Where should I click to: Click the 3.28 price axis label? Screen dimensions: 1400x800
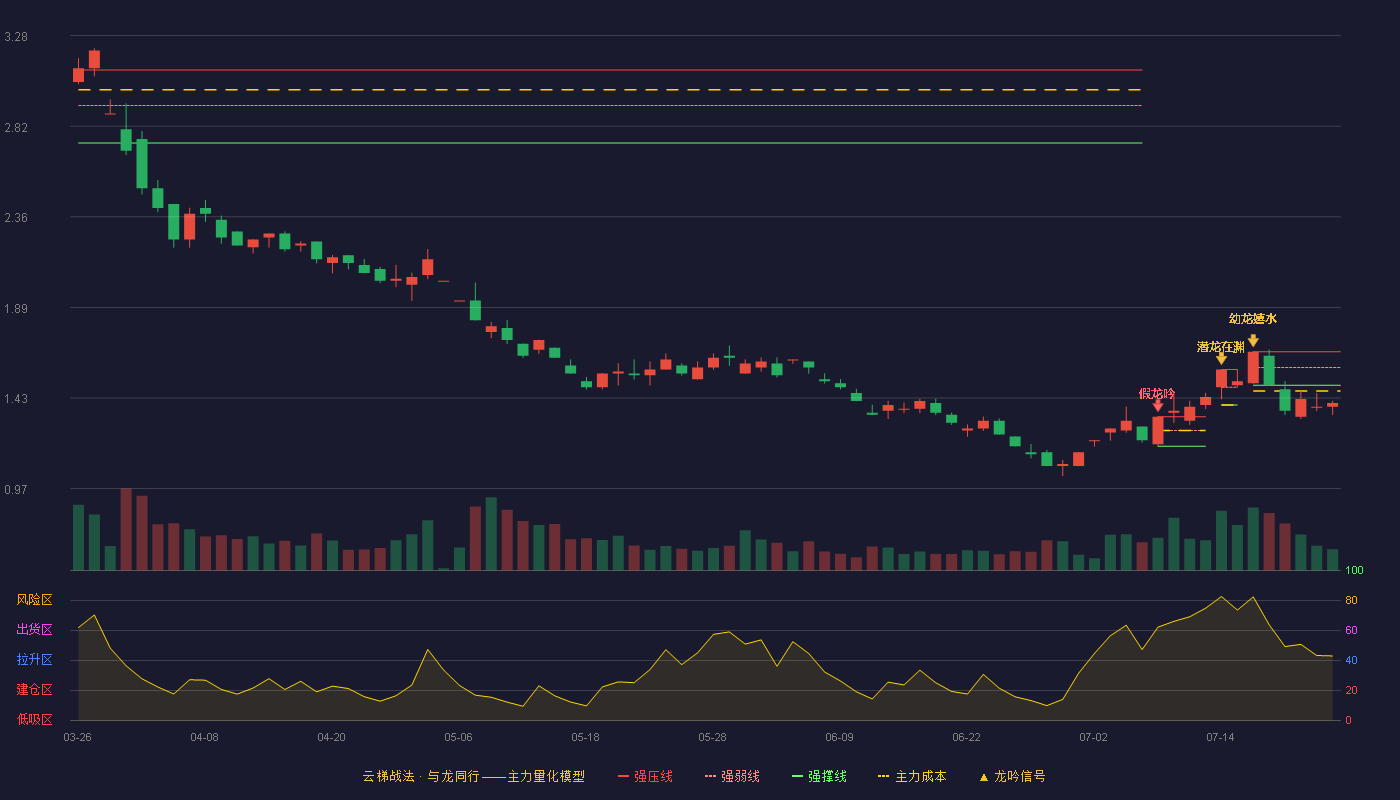[x=16, y=37]
